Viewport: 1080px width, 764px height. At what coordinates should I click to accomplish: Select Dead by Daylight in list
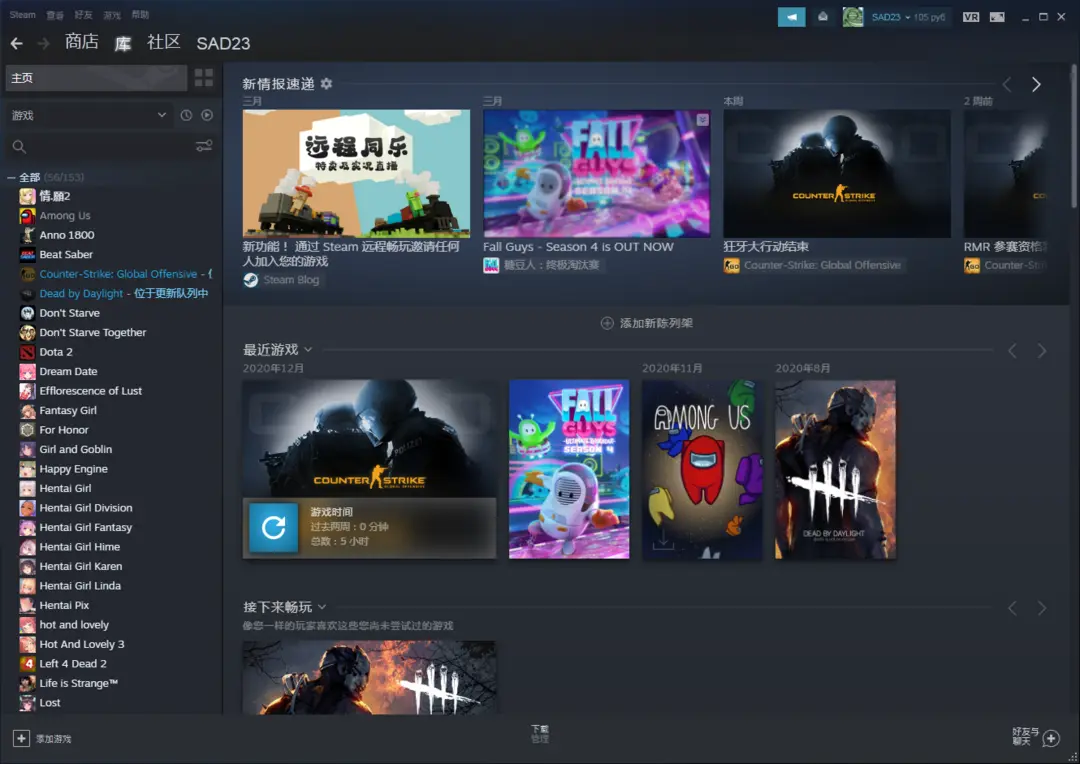click(114, 293)
